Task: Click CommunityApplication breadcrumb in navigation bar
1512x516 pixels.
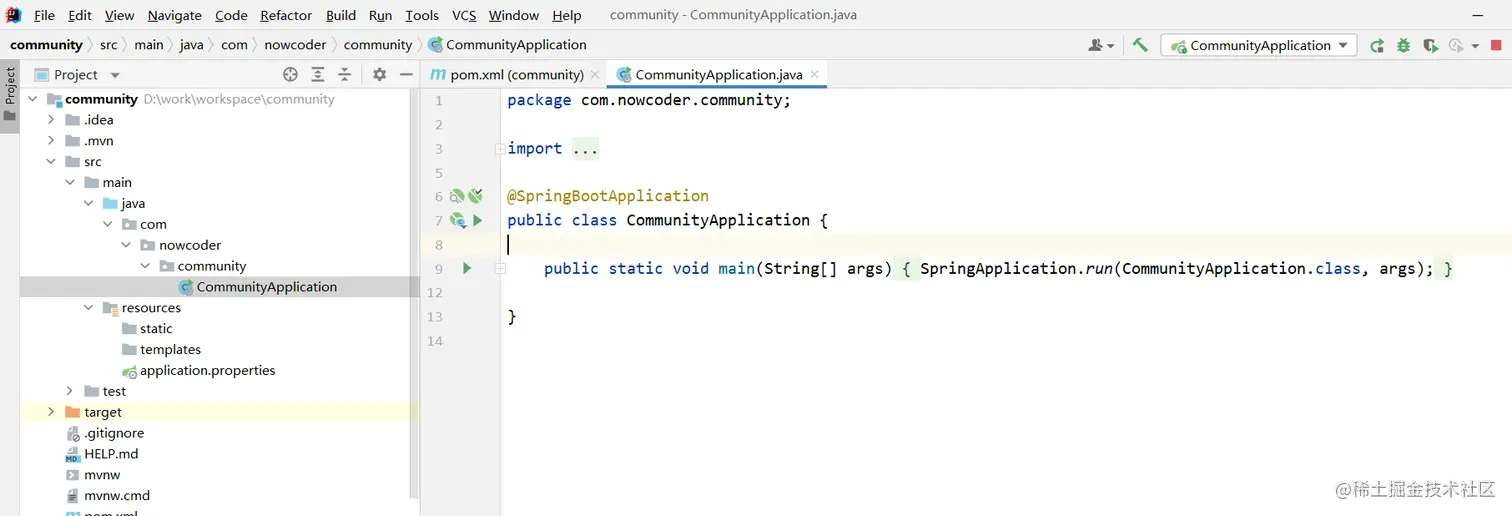Action: [x=507, y=45]
